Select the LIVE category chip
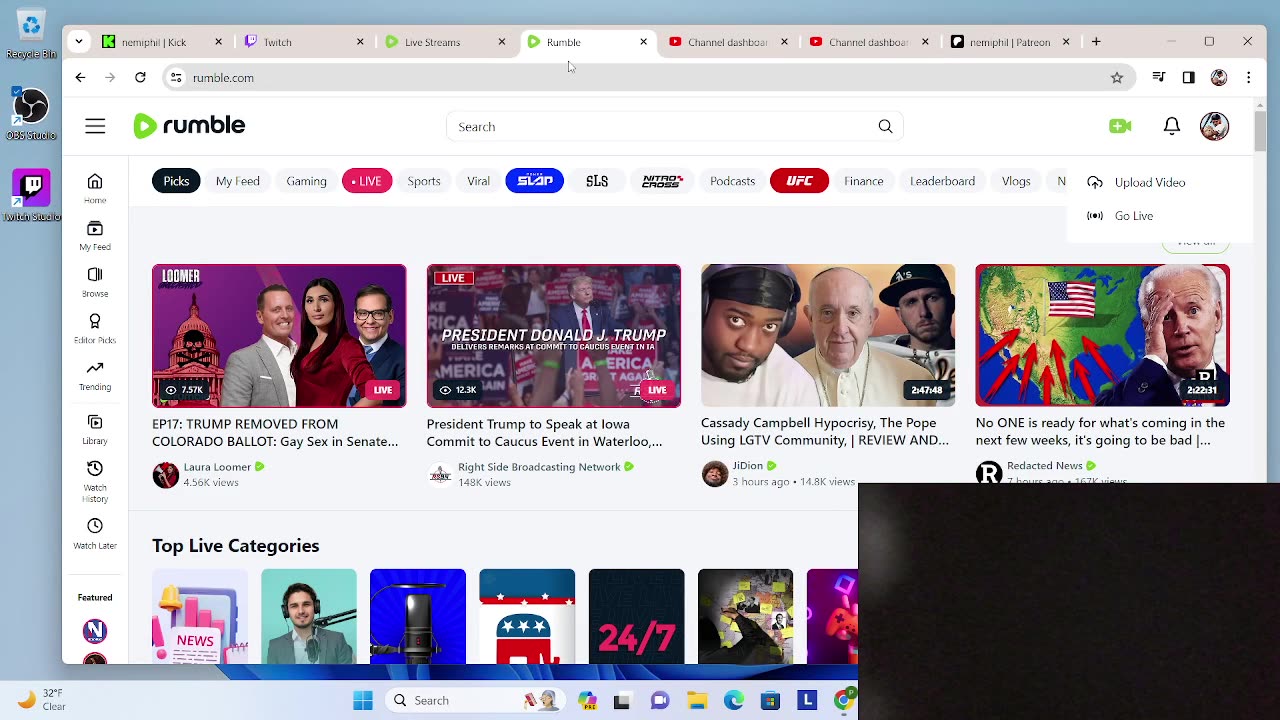Image resolution: width=1280 pixels, height=720 pixels. coord(367,181)
